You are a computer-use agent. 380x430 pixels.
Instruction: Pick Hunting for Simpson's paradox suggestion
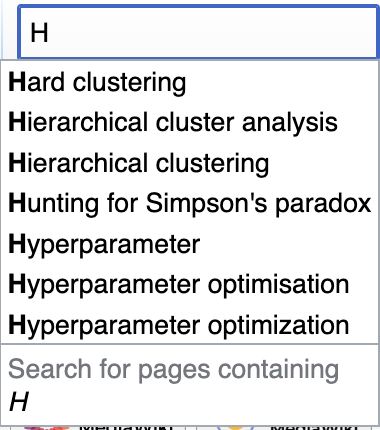[190, 203]
